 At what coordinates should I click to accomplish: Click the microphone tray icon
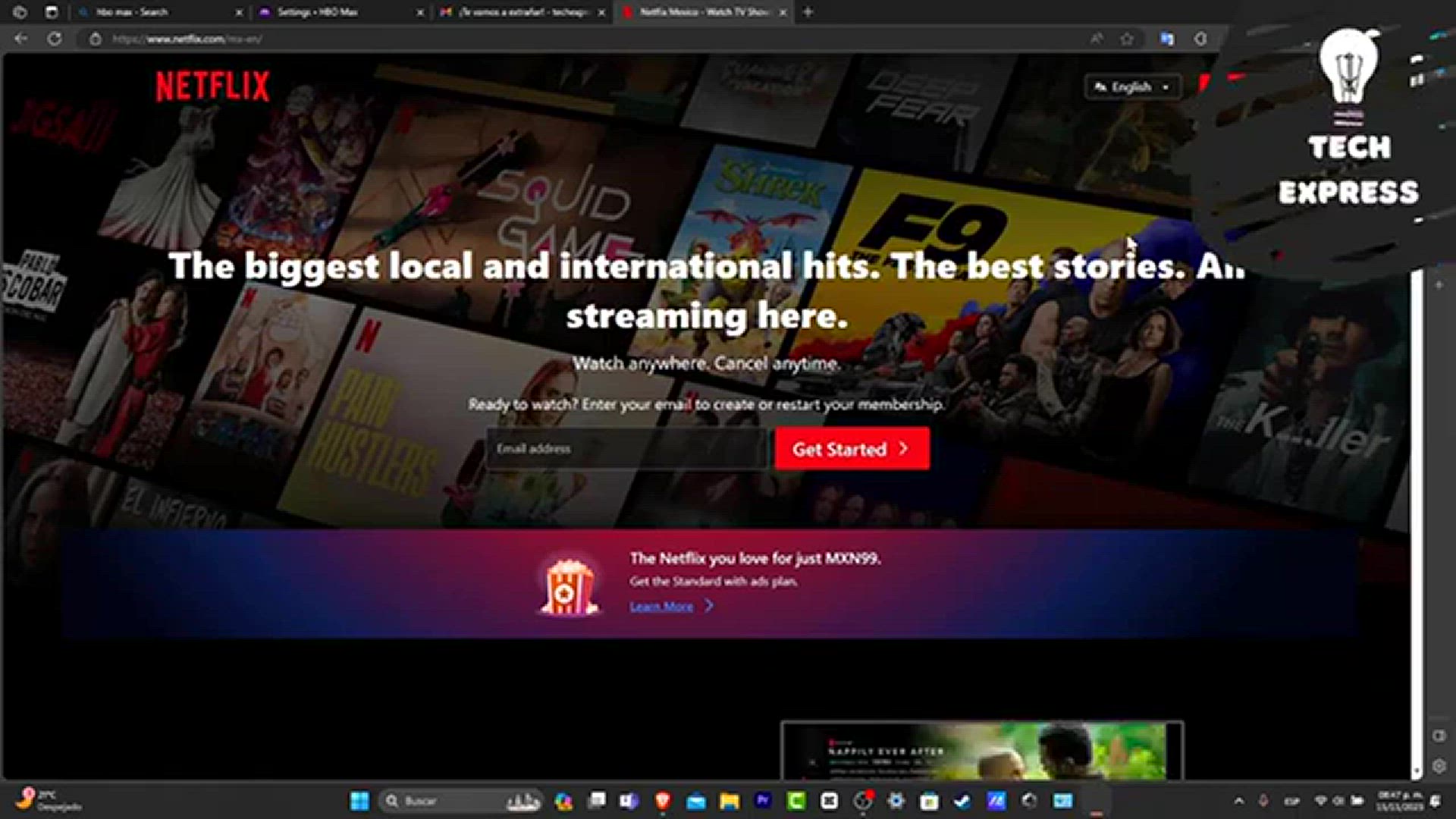pos(1263,801)
